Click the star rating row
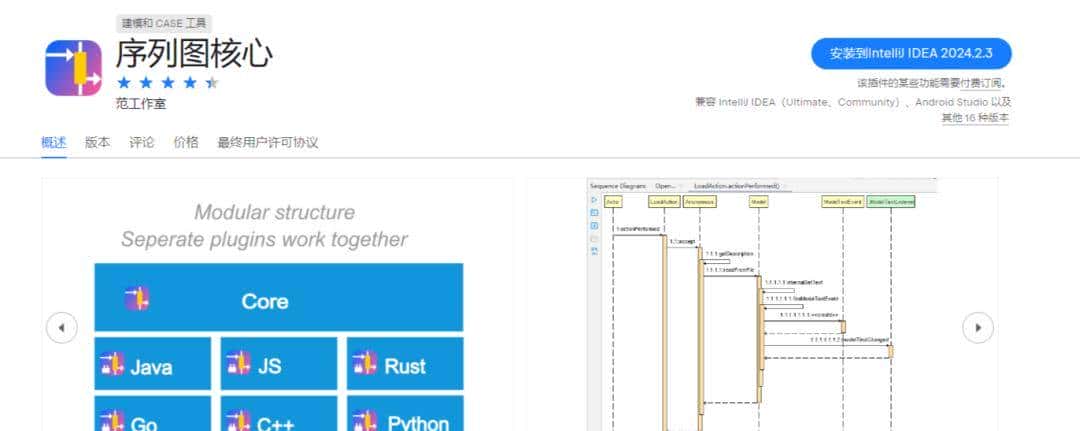The height and width of the screenshot is (431, 1080). tap(167, 83)
